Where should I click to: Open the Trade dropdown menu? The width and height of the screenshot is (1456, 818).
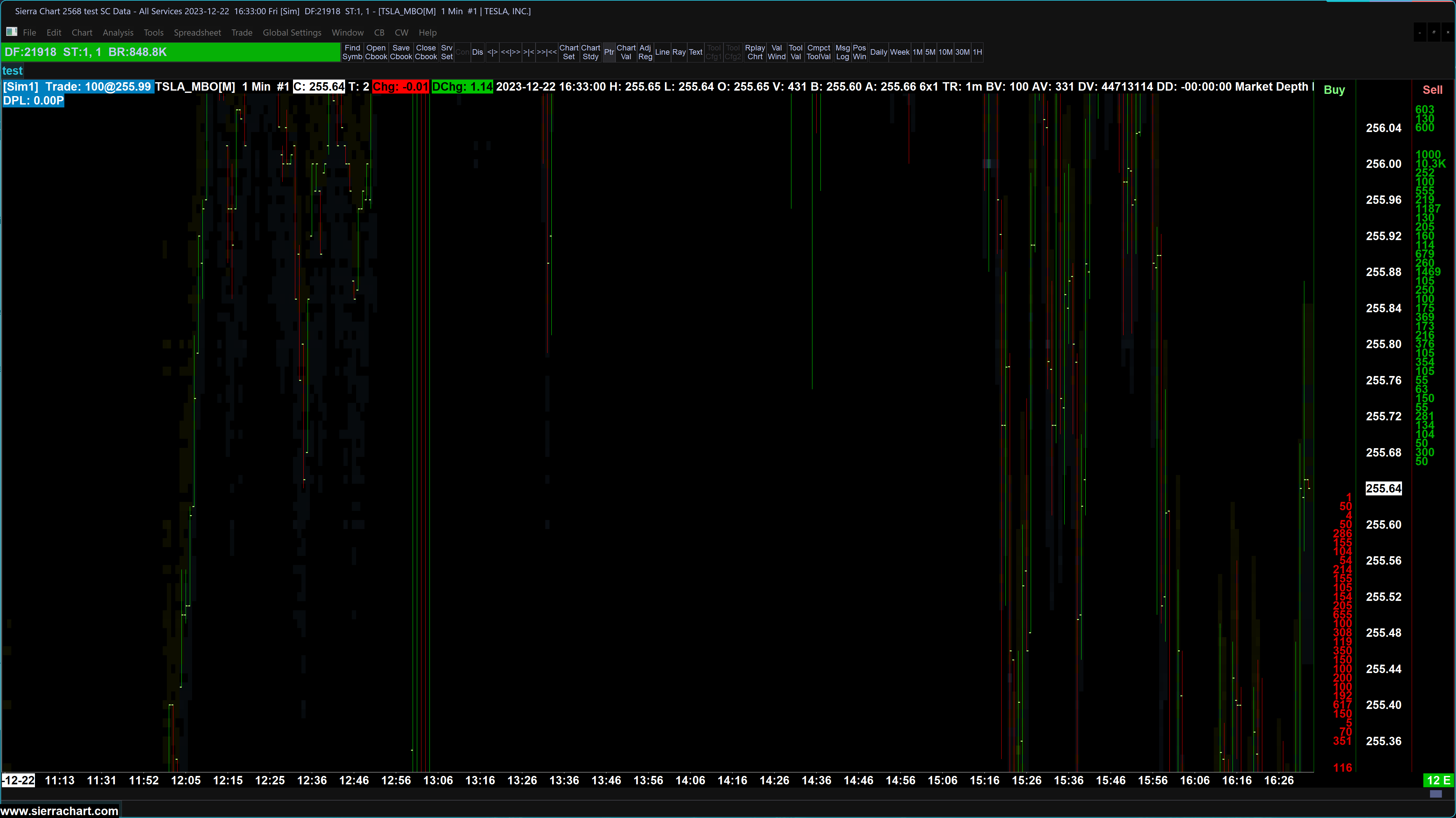point(241,33)
